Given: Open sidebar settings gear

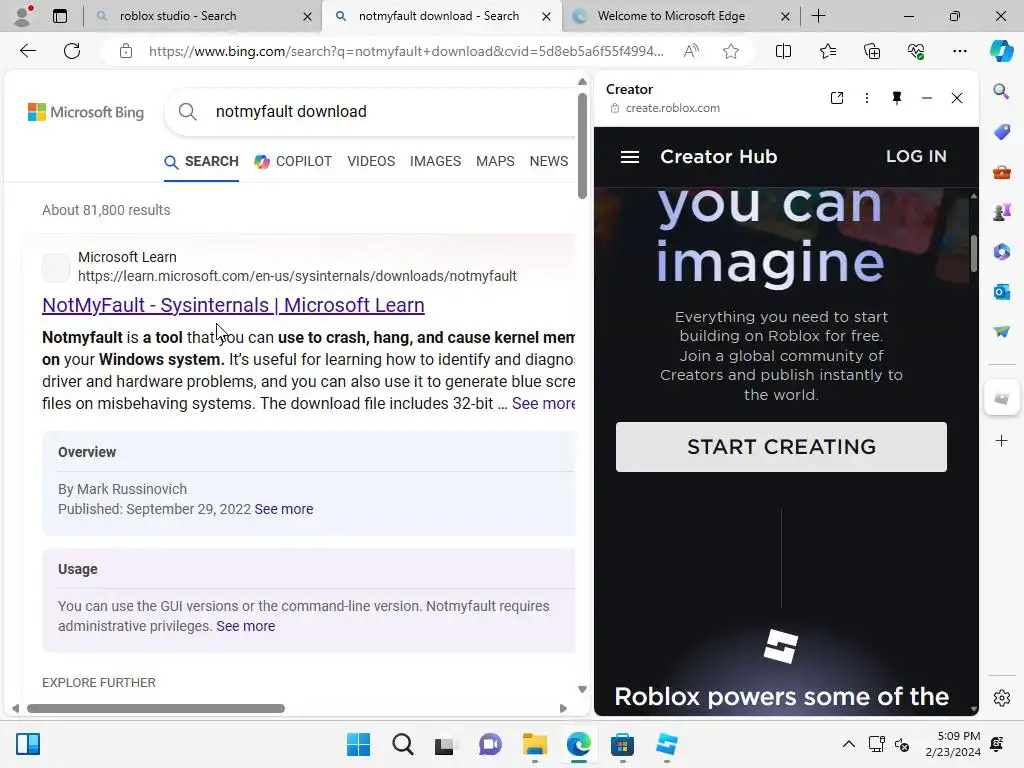Looking at the screenshot, I should (x=1001, y=697).
